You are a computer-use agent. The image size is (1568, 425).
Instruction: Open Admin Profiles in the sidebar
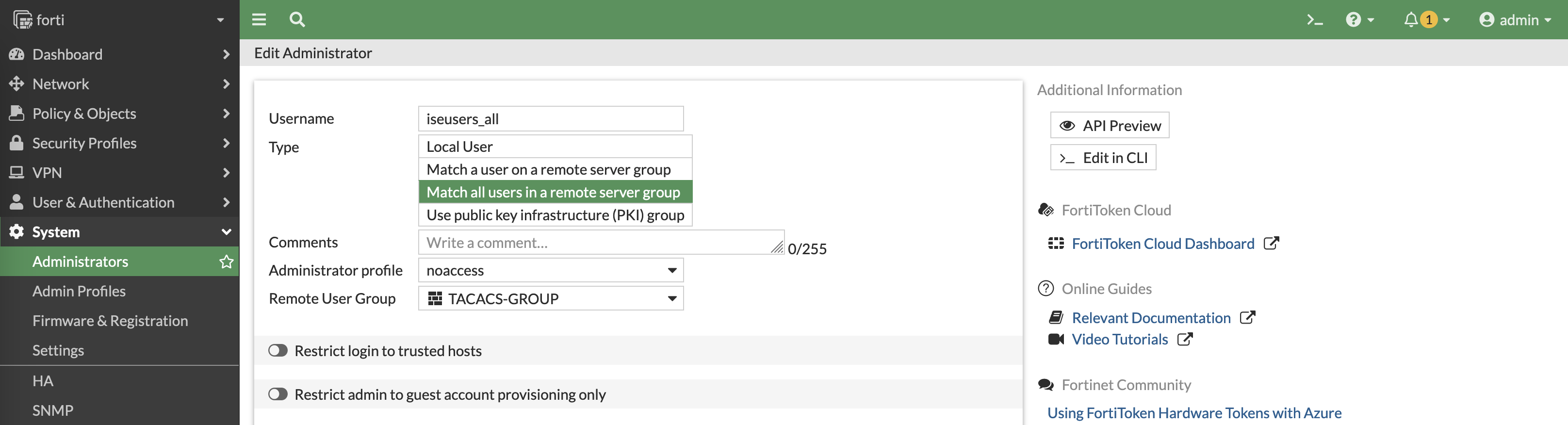(x=79, y=292)
